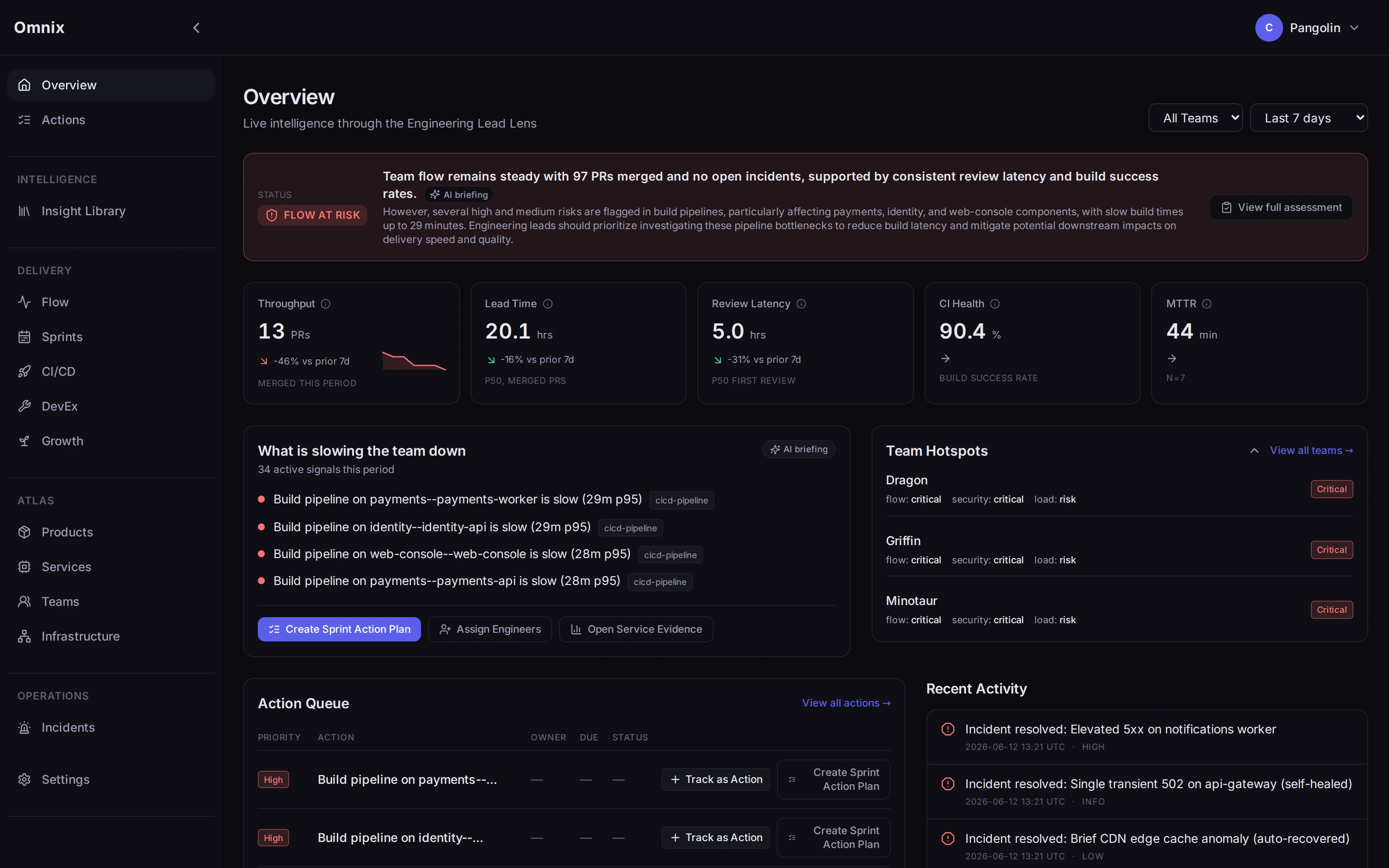This screenshot has height=868, width=1389.
Task: Click cicd-pipeline tag on identity-api signal
Action: 630,528
